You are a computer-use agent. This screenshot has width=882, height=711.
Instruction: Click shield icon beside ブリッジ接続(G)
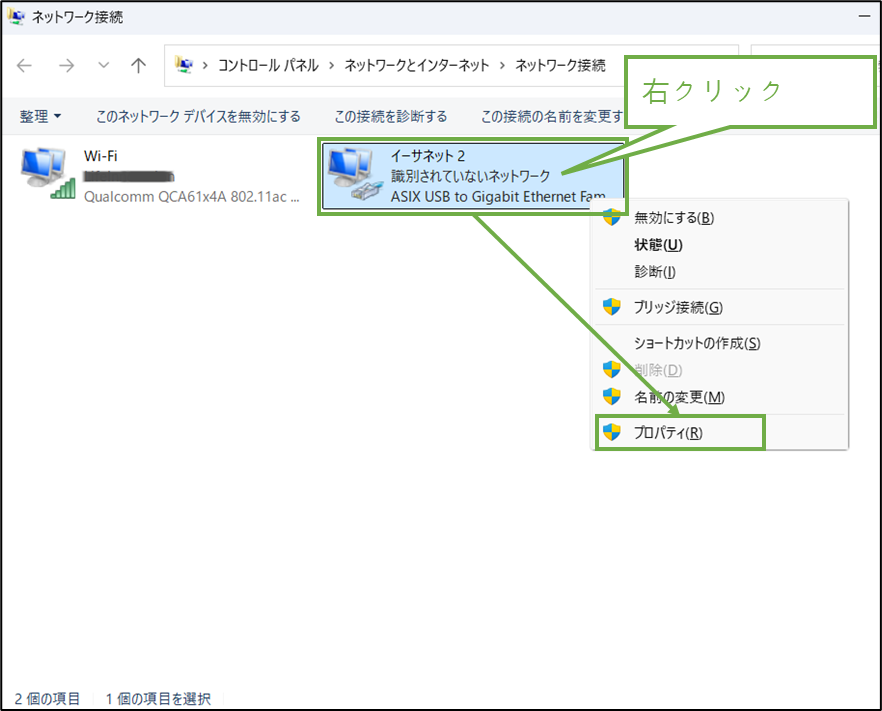611,307
